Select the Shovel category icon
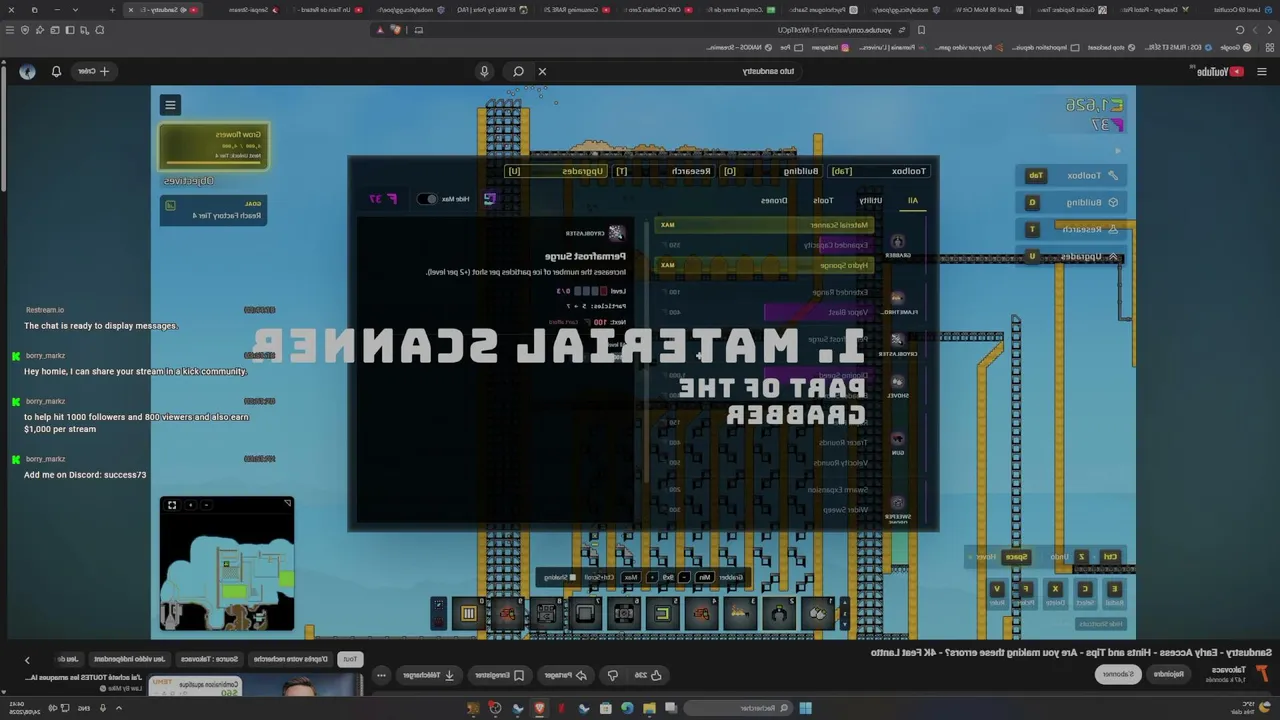The image size is (1280, 720). pyautogui.click(x=897, y=382)
